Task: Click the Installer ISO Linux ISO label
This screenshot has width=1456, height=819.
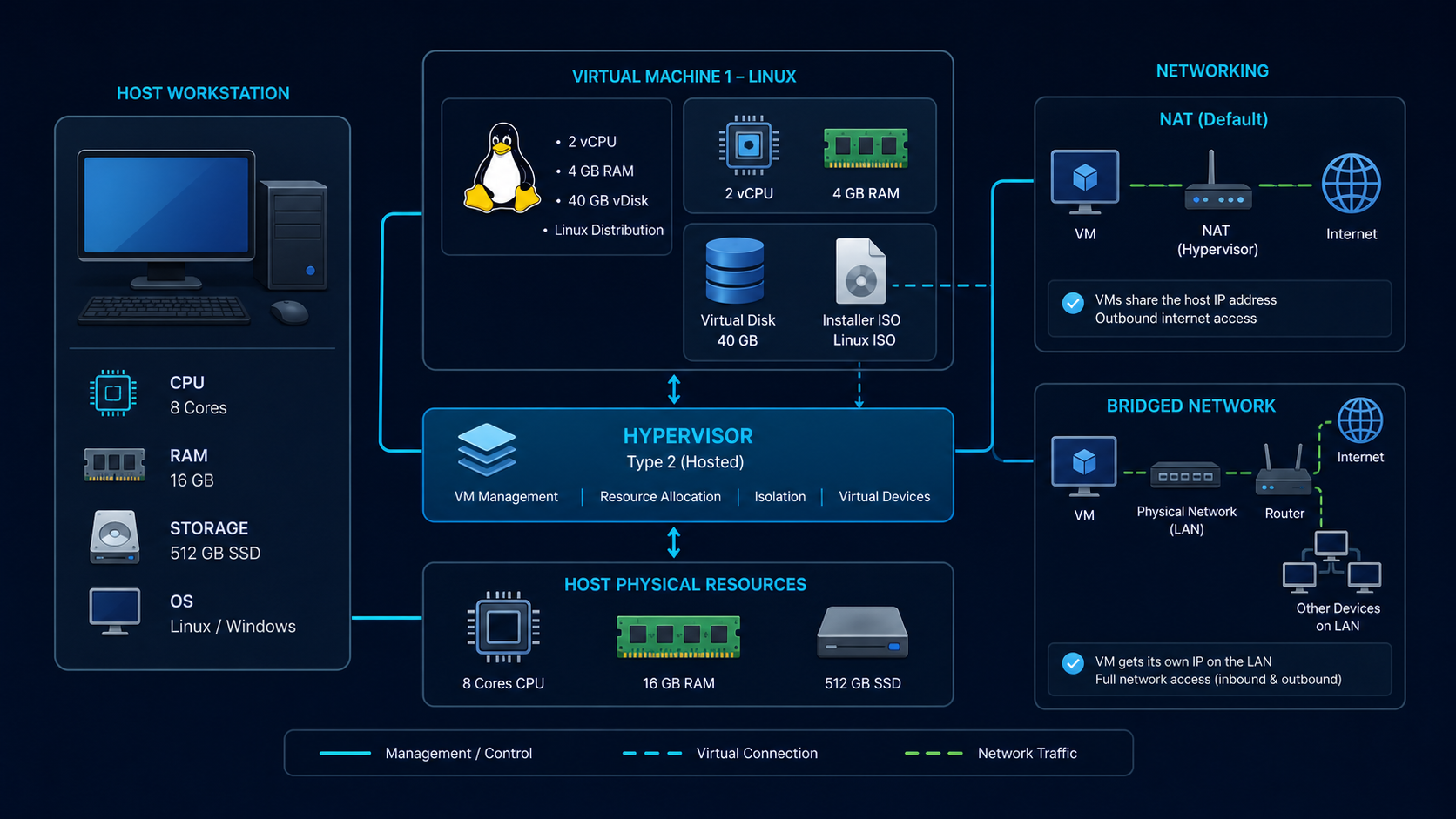Action: tap(862, 330)
